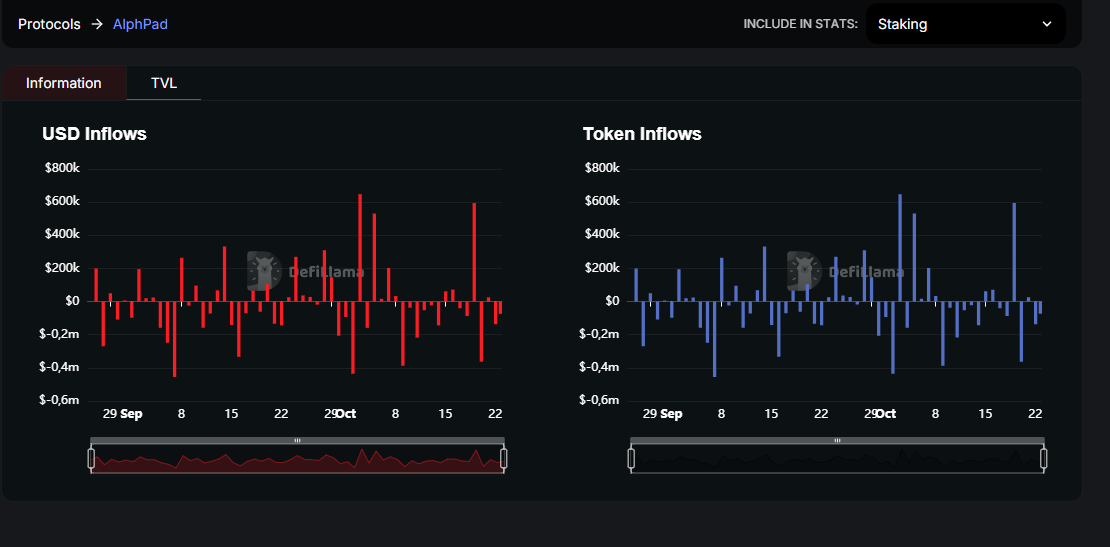Open the Staking include-in-stats dropdown
Image resolution: width=1110 pixels, height=547 pixels.
(965, 24)
